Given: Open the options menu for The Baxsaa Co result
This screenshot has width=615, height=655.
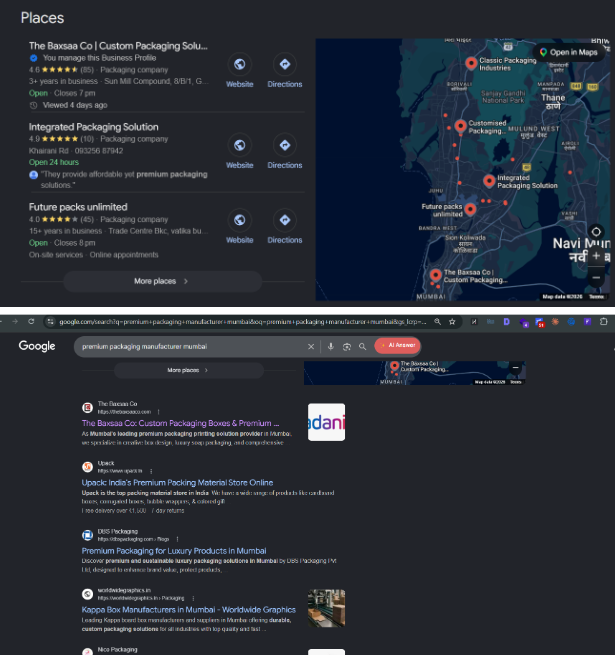Looking at the screenshot, I should [x=158, y=412].
